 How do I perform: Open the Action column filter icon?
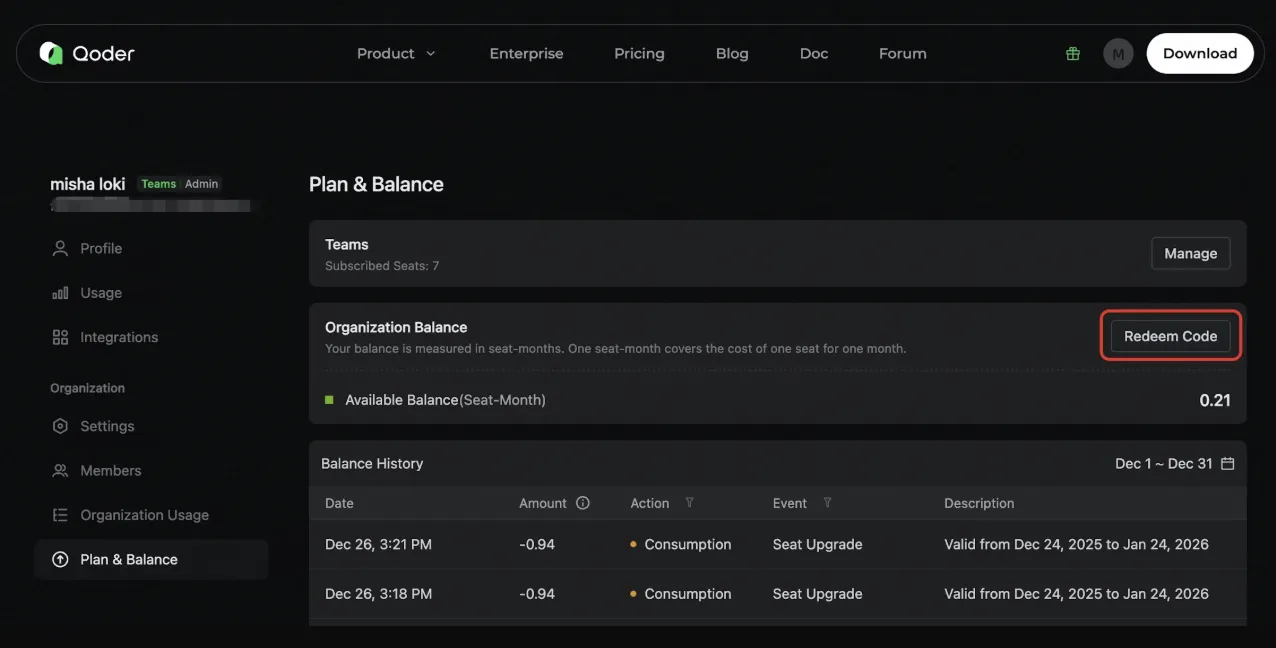[689, 503]
